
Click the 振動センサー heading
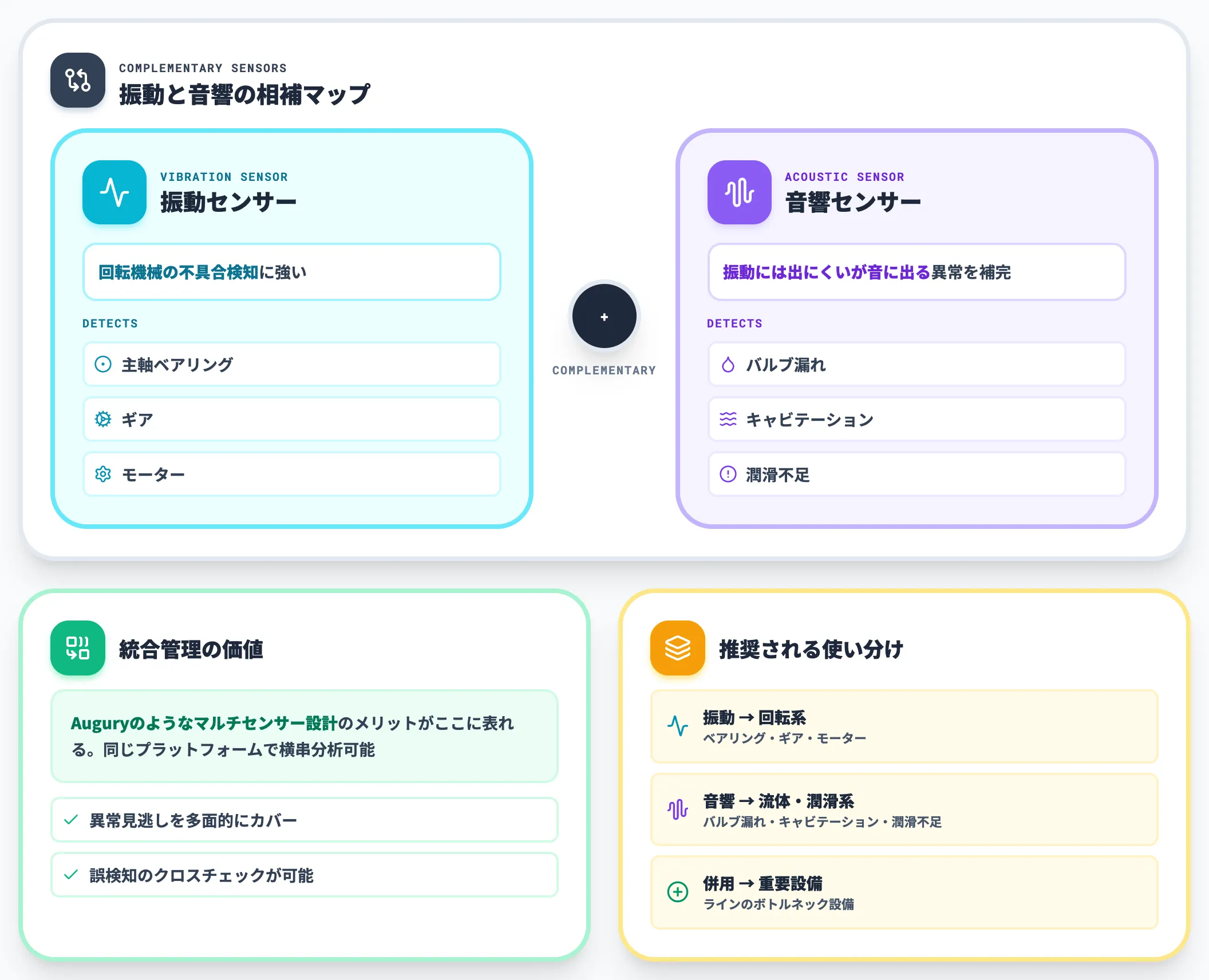pos(228,202)
